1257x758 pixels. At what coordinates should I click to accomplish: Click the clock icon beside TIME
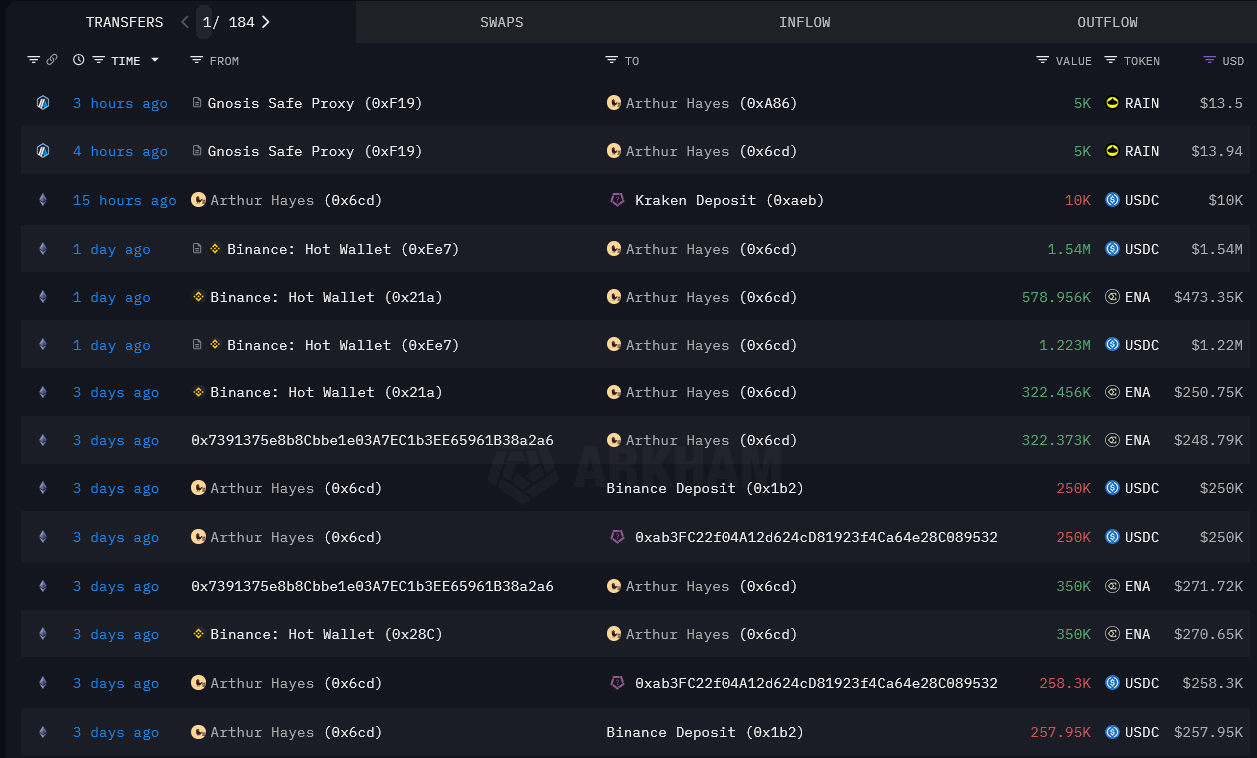[79, 60]
